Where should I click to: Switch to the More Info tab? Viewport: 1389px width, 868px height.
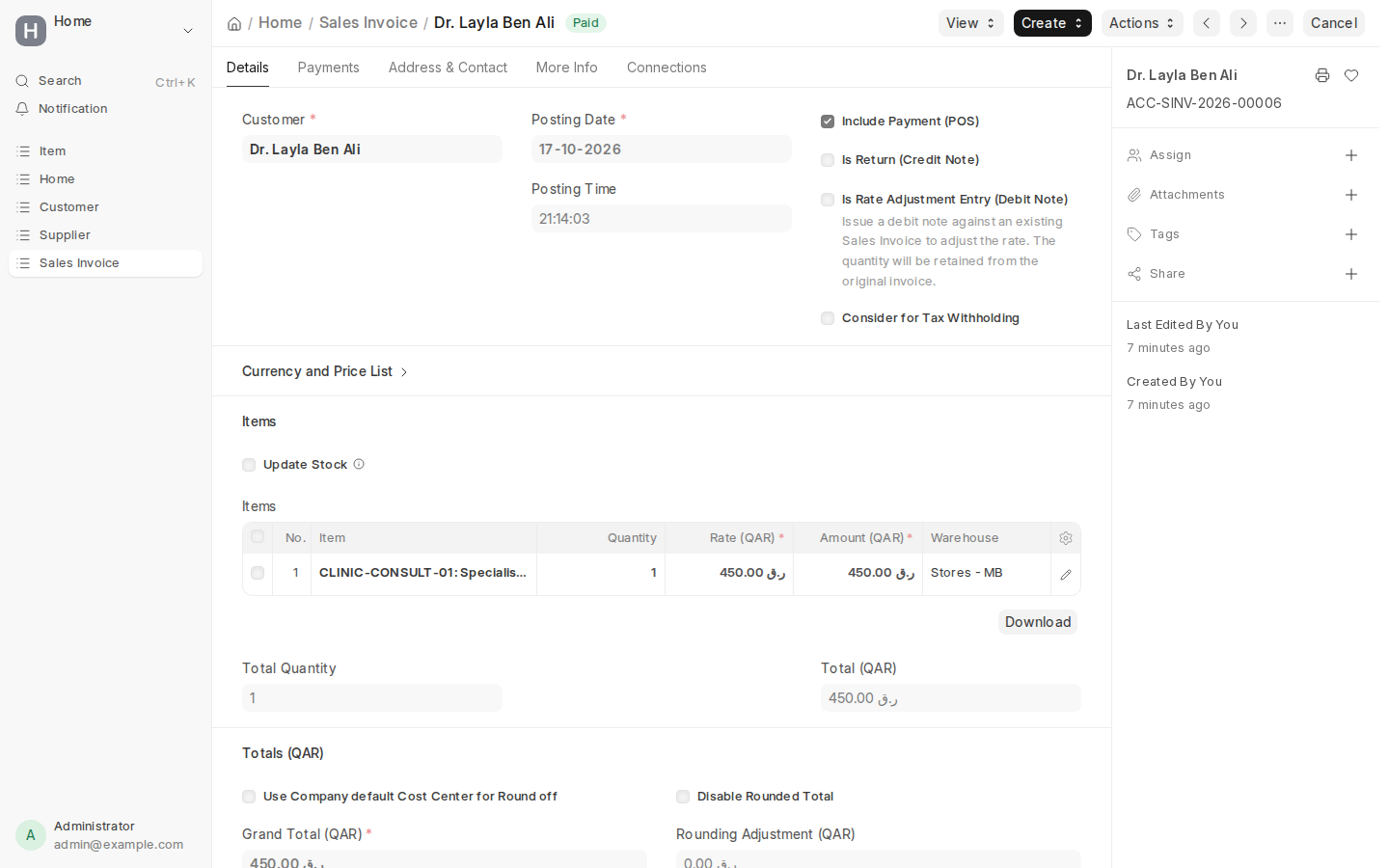(x=567, y=68)
